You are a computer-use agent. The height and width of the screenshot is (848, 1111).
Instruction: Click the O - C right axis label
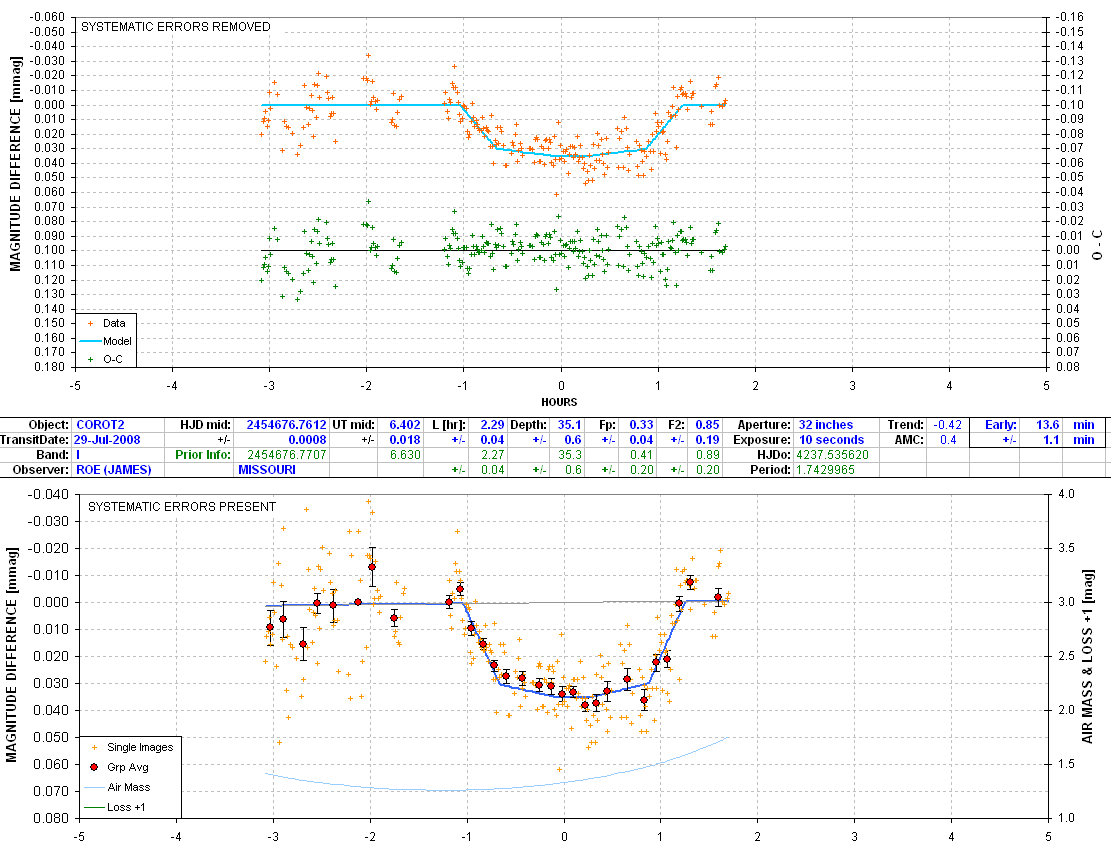[1098, 244]
